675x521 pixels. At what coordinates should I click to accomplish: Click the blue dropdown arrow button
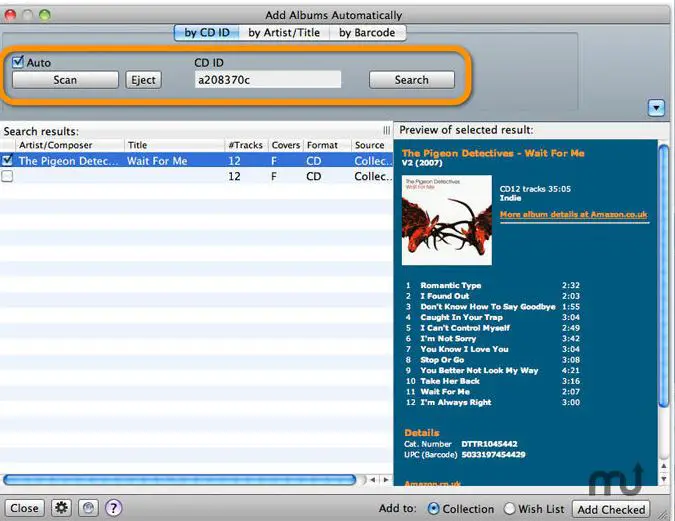[656, 108]
